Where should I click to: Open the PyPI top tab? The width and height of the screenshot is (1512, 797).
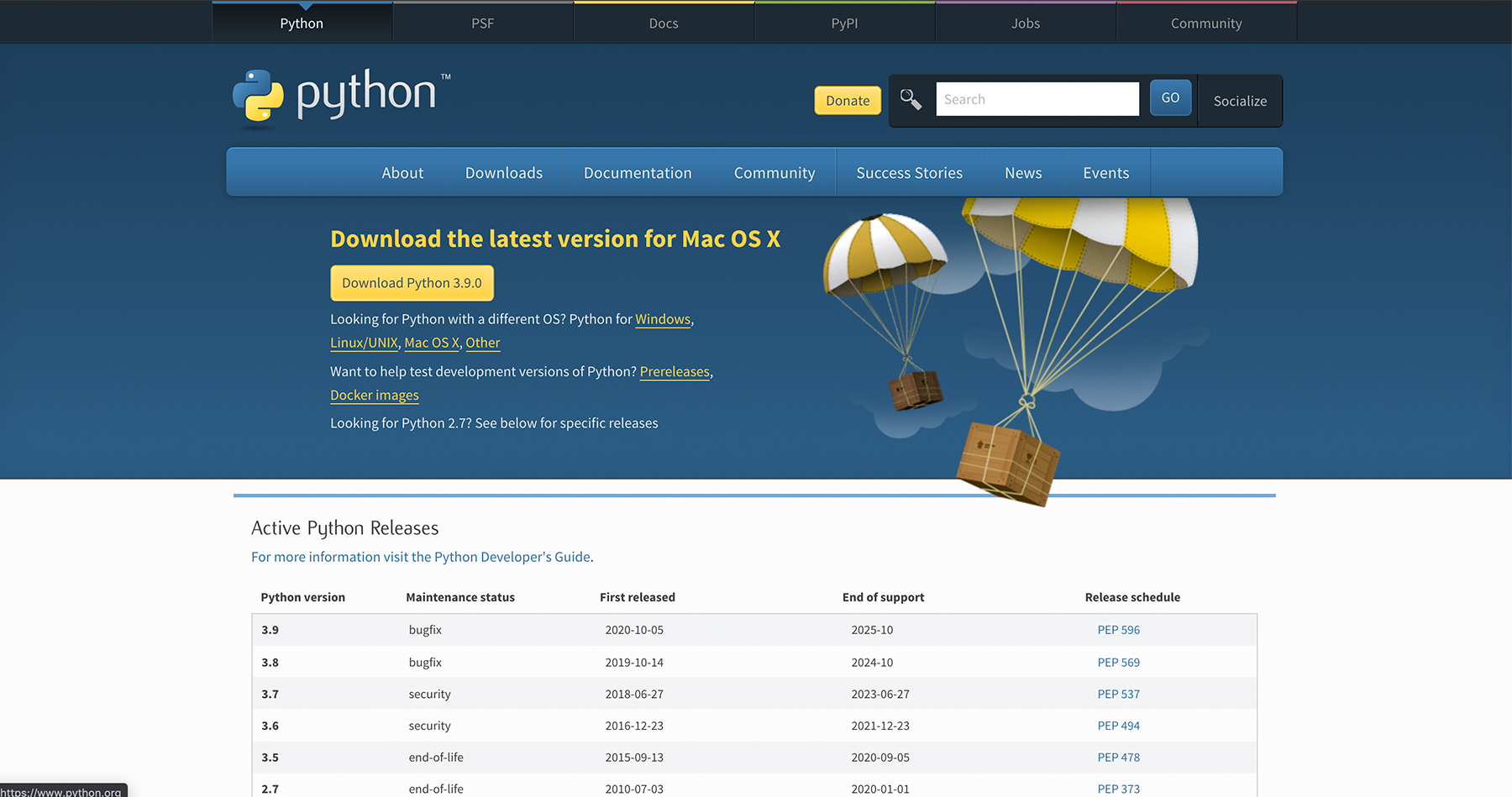tap(844, 24)
